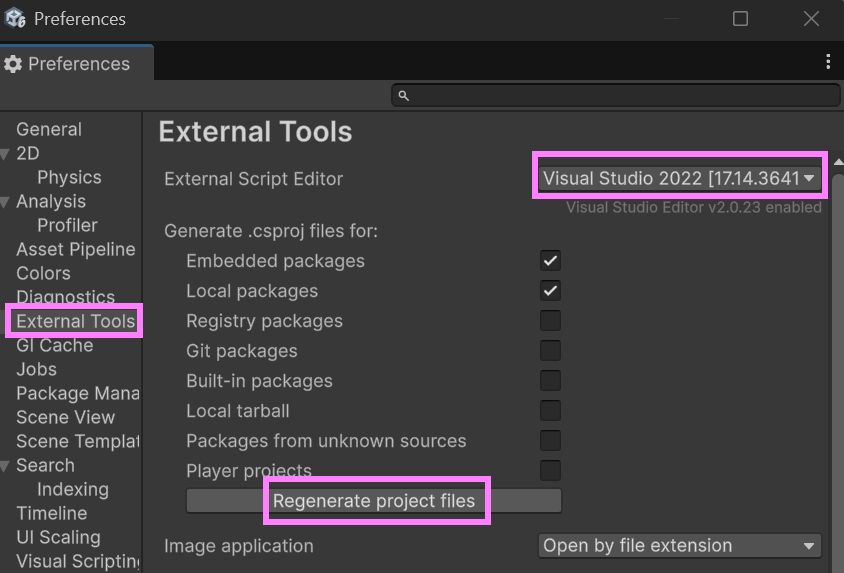844x573 pixels.
Task: Focus the preferences search field
Action: click(616, 96)
